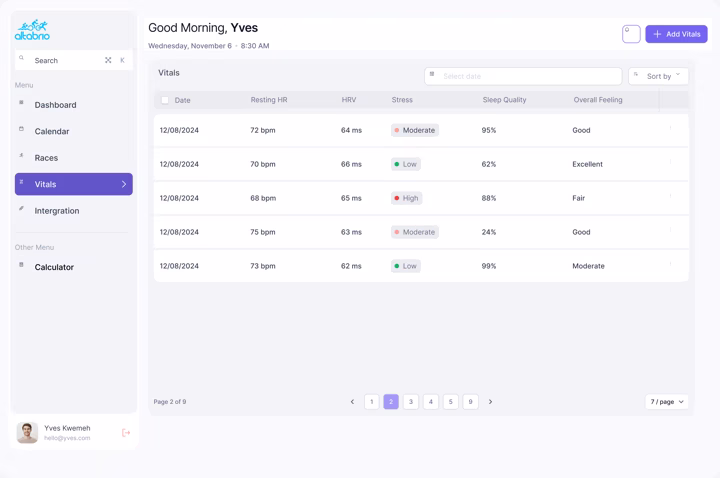The height and width of the screenshot is (478, 720).
Task: Open the 7 / page dropdown
Action: [x=667, y=402]
